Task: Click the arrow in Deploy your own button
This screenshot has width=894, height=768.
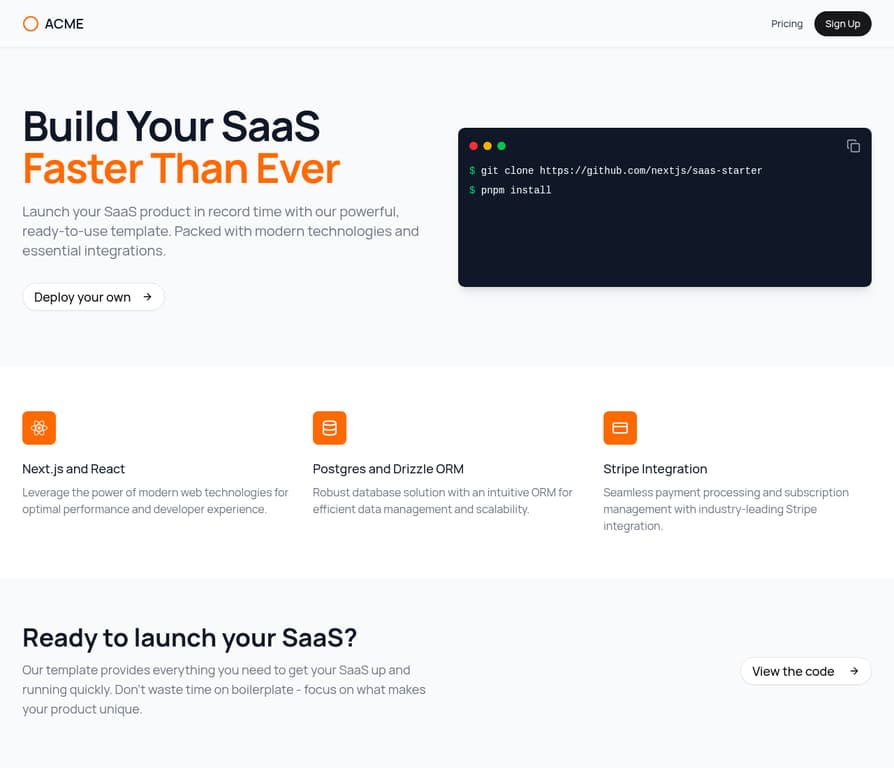Action: click(148, 297)
